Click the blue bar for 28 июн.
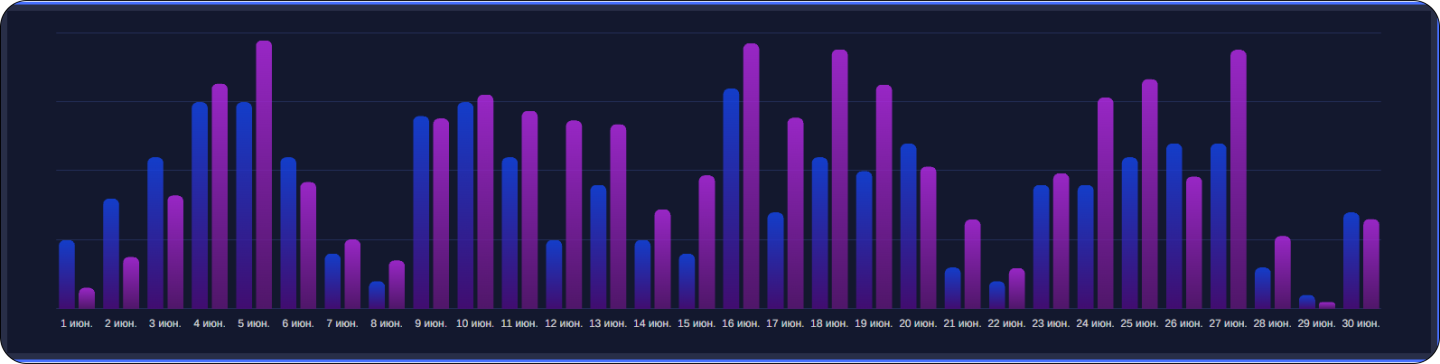The height and width of the screenshot is (364, 1440). pyautogui.click(x=1263, y=288)
